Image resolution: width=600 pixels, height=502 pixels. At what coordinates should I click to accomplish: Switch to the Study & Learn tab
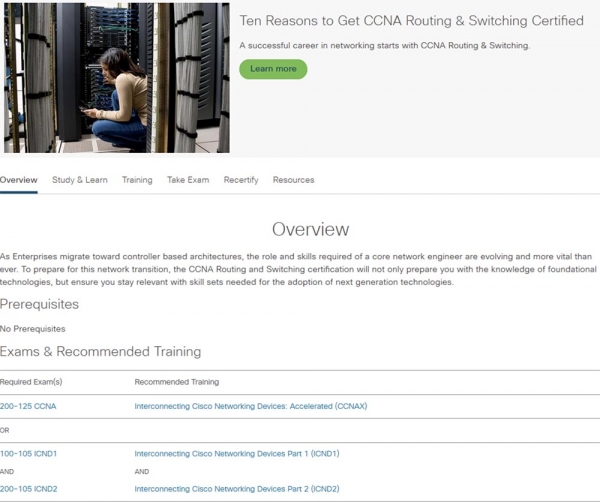[x=79, y=180]
